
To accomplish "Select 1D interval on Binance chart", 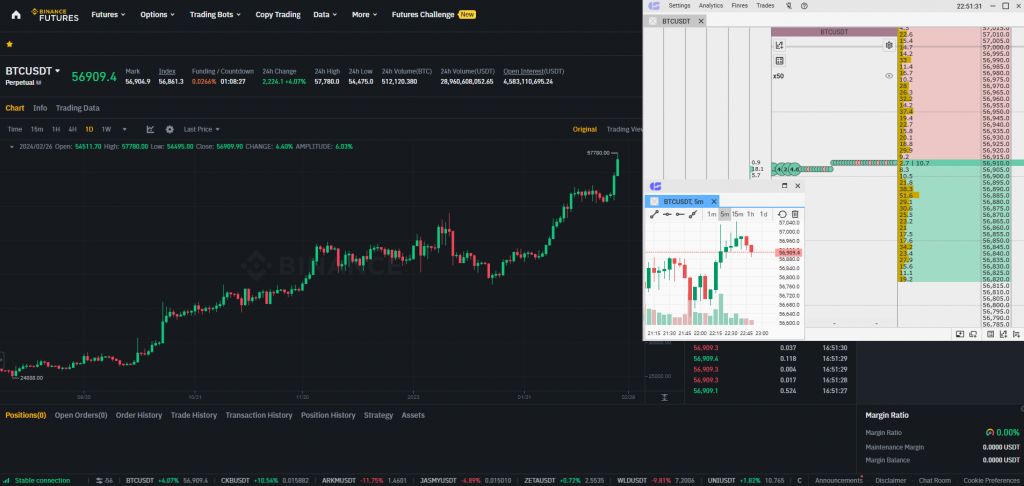I will [89, 129].
